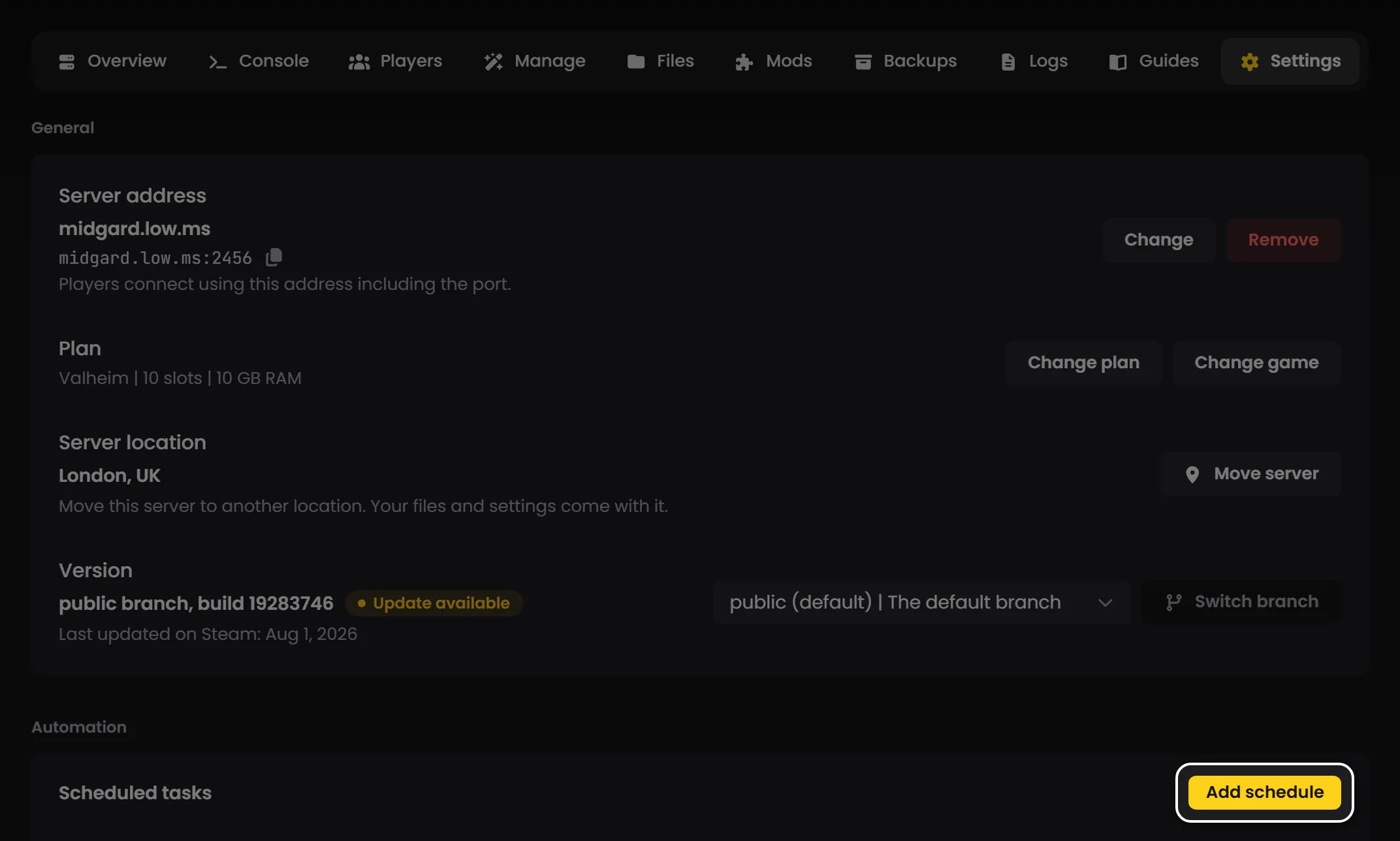The height and width of the screenshot is (841, 1400).
Task: Click the Backups archive box icon
Action: tap(863, 61)
